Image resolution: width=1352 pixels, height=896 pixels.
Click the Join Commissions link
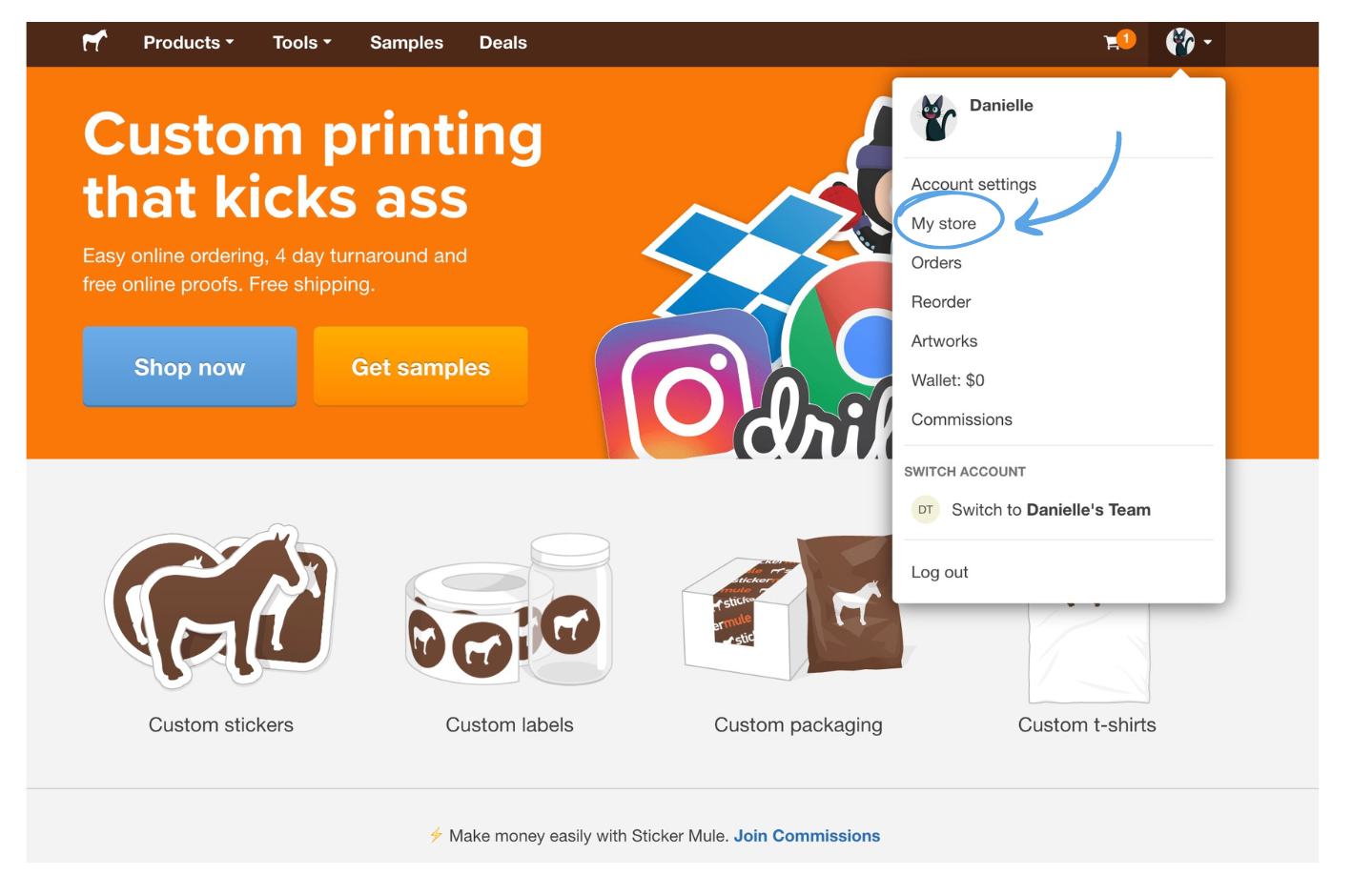point(807,835)
